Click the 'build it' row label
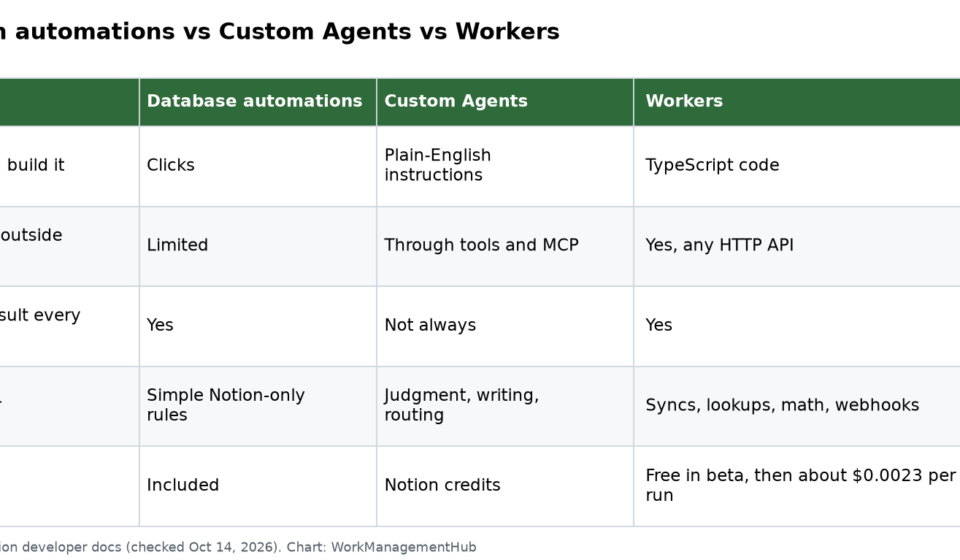The height and width of the screenshot is (560, 960). [35, 165]
